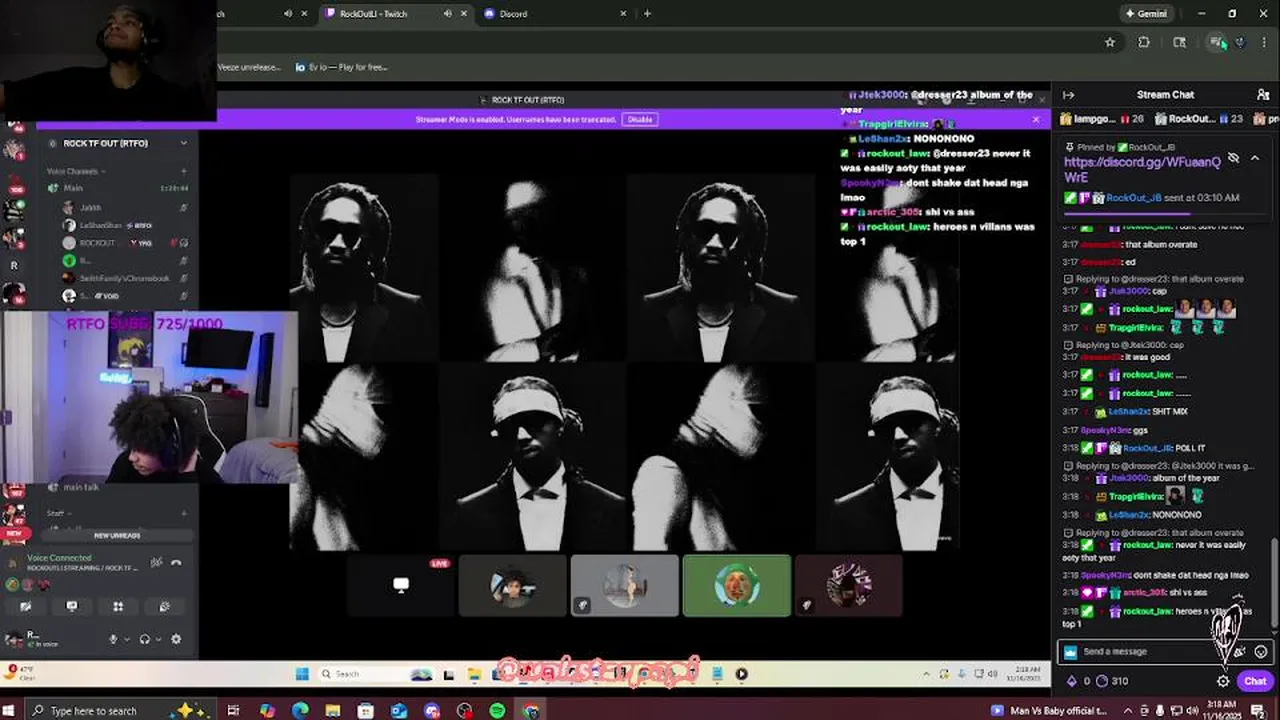Viewport: 1280px width, 720px height.
Task: Close the Discord browser tab
Action: (623, 14)
